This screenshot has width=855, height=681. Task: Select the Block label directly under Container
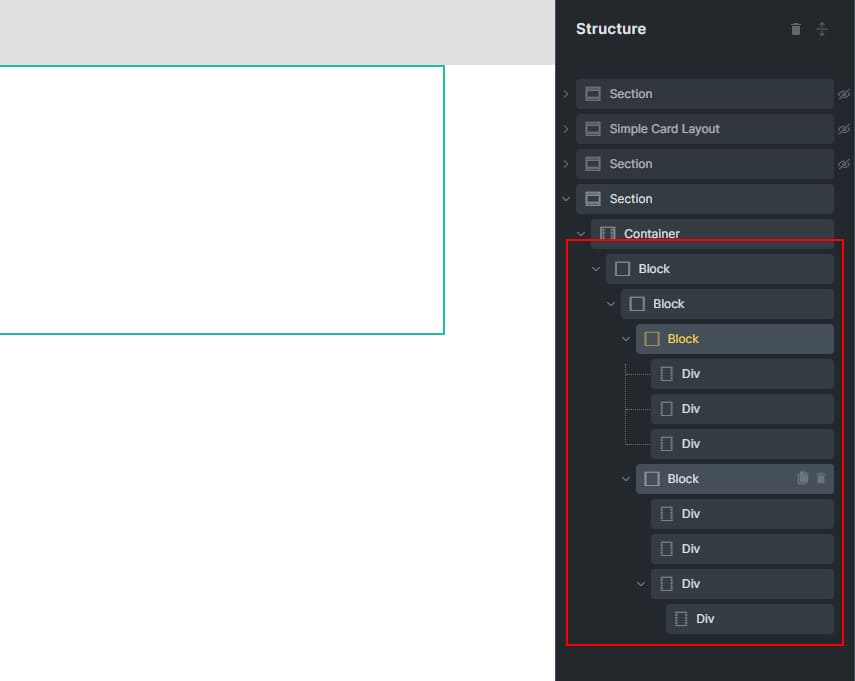654,269
